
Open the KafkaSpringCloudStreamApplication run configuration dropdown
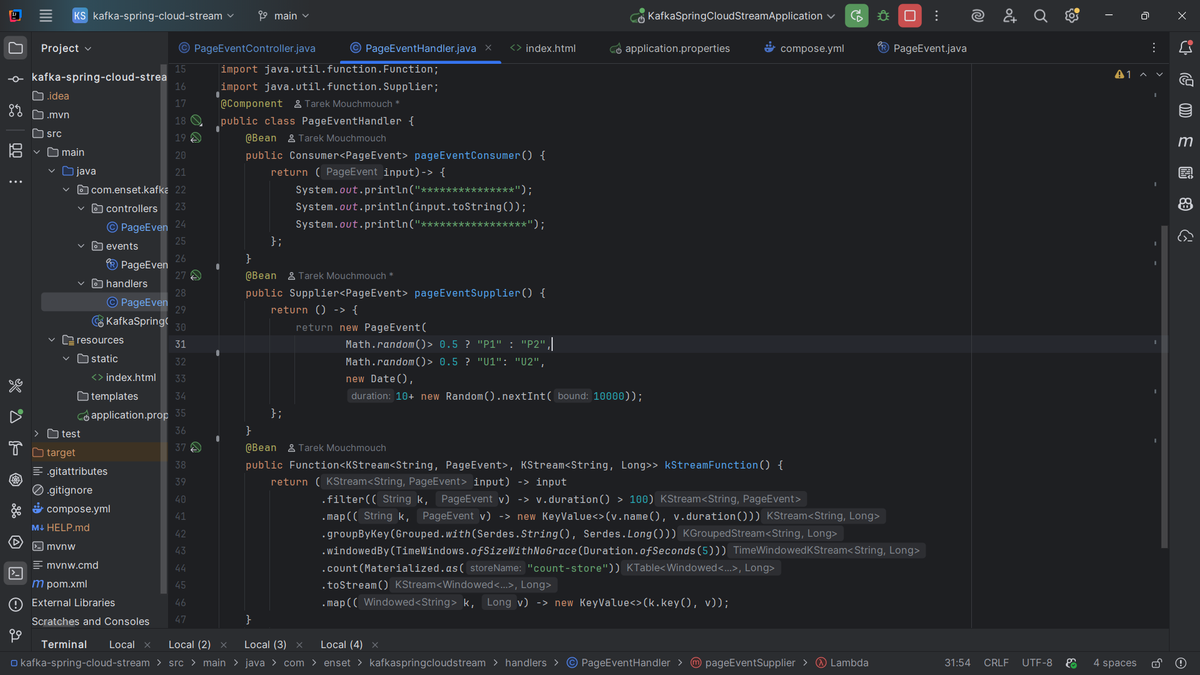click(x=733, y=16)
